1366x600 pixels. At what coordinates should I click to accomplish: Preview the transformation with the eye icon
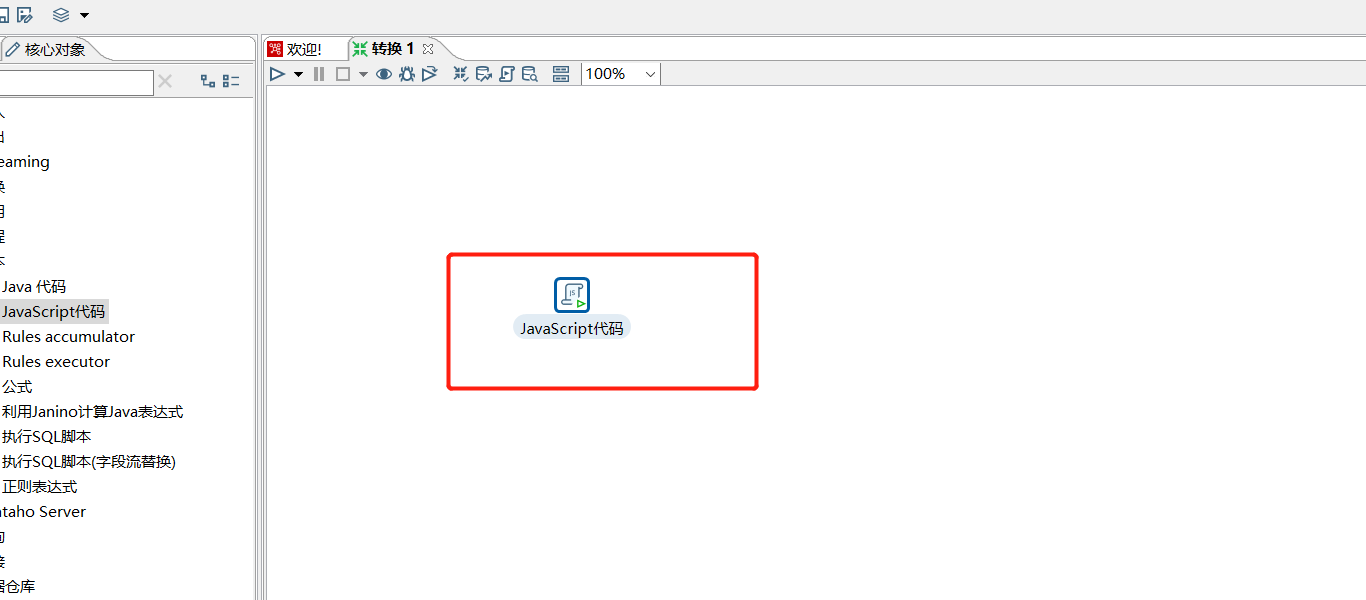tap(384, 74)
